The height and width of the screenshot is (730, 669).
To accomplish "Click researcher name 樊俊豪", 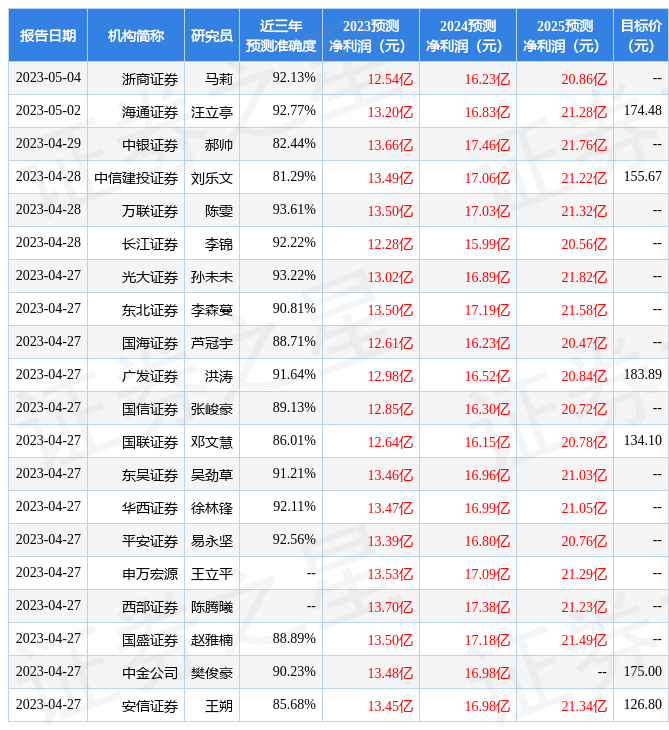I will (x=212, y=673).
